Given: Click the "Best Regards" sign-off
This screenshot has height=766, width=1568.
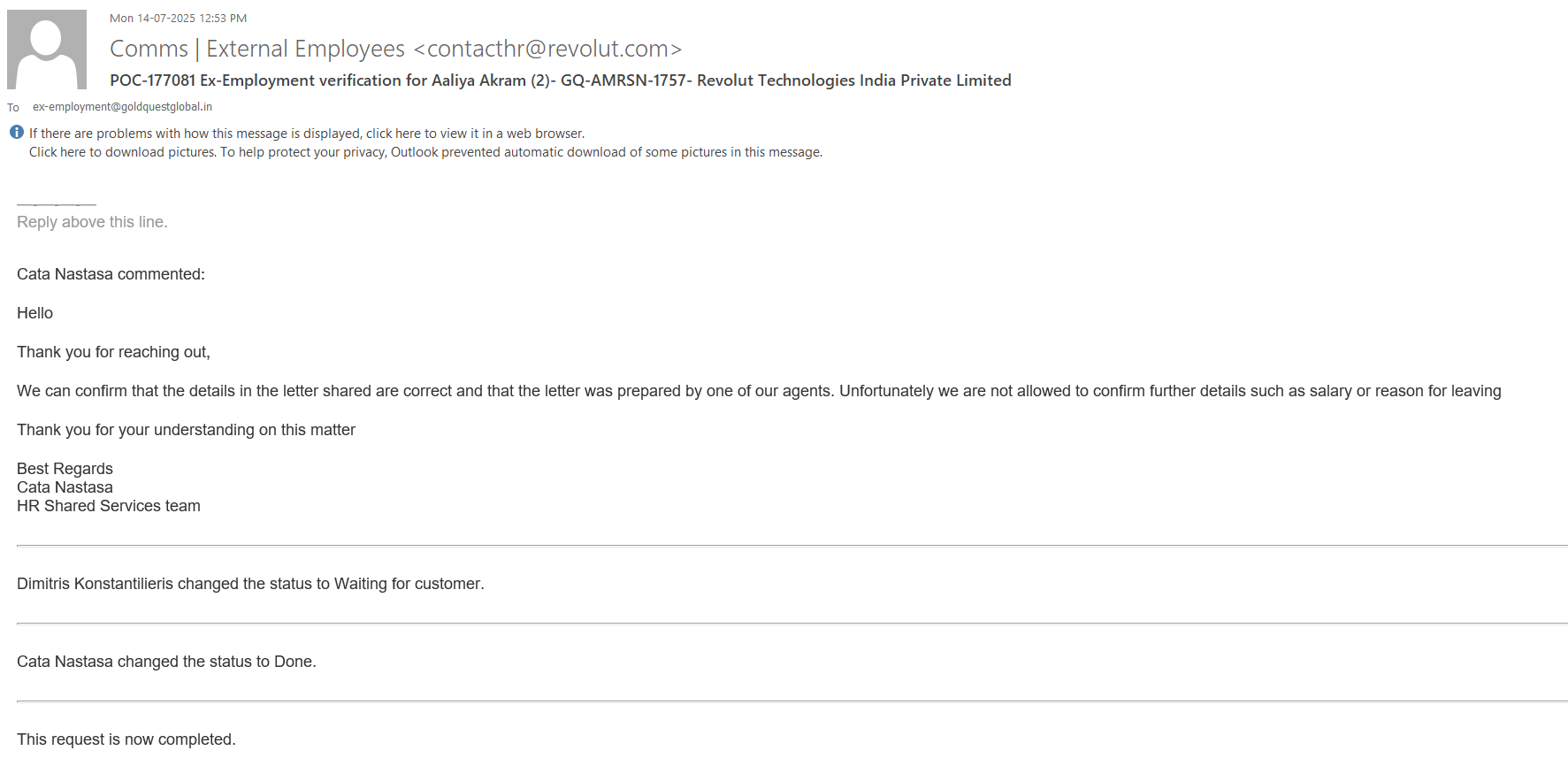Looking at the screenshot, I should (65, 469).
